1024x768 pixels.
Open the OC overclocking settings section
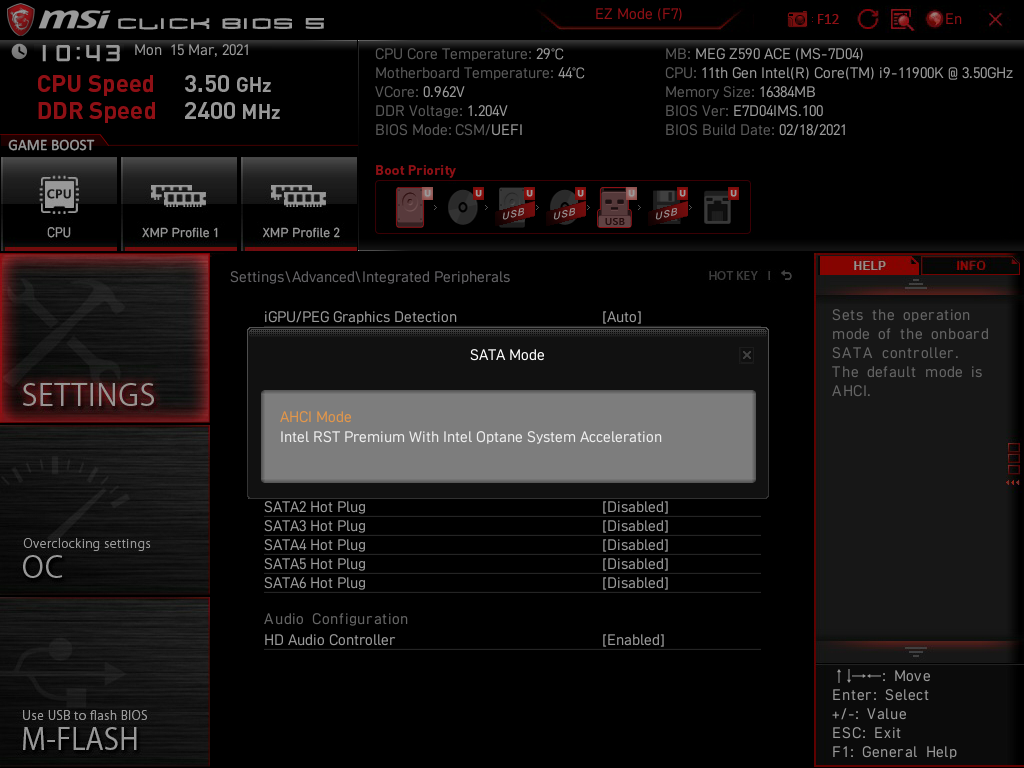click(104, 511)
